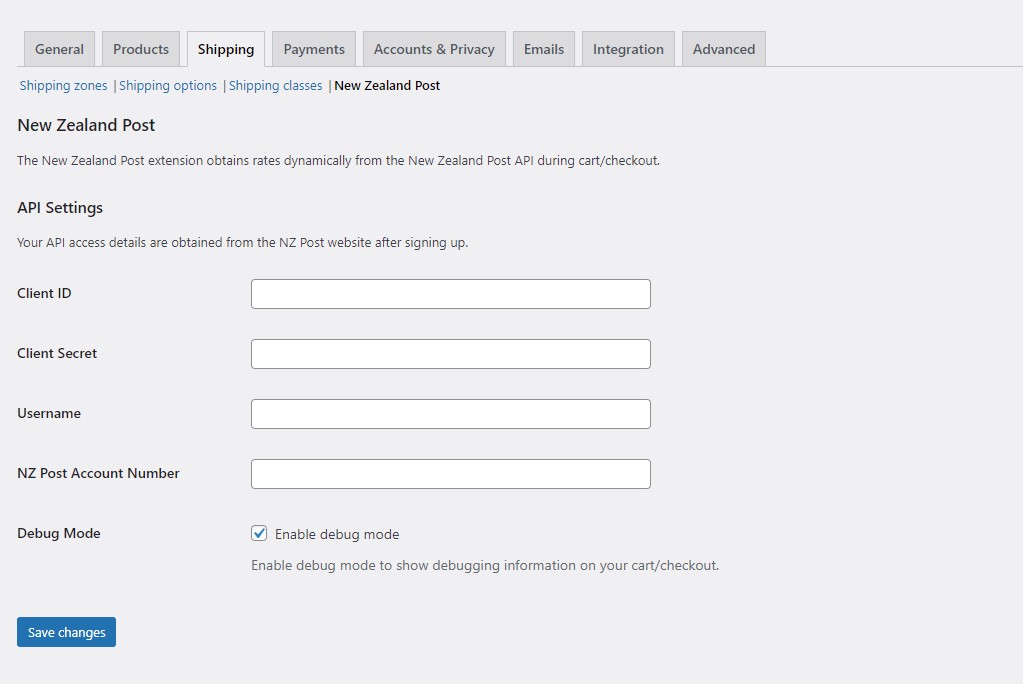
Task: Open the Emails tab
Action: click(543, 49)
